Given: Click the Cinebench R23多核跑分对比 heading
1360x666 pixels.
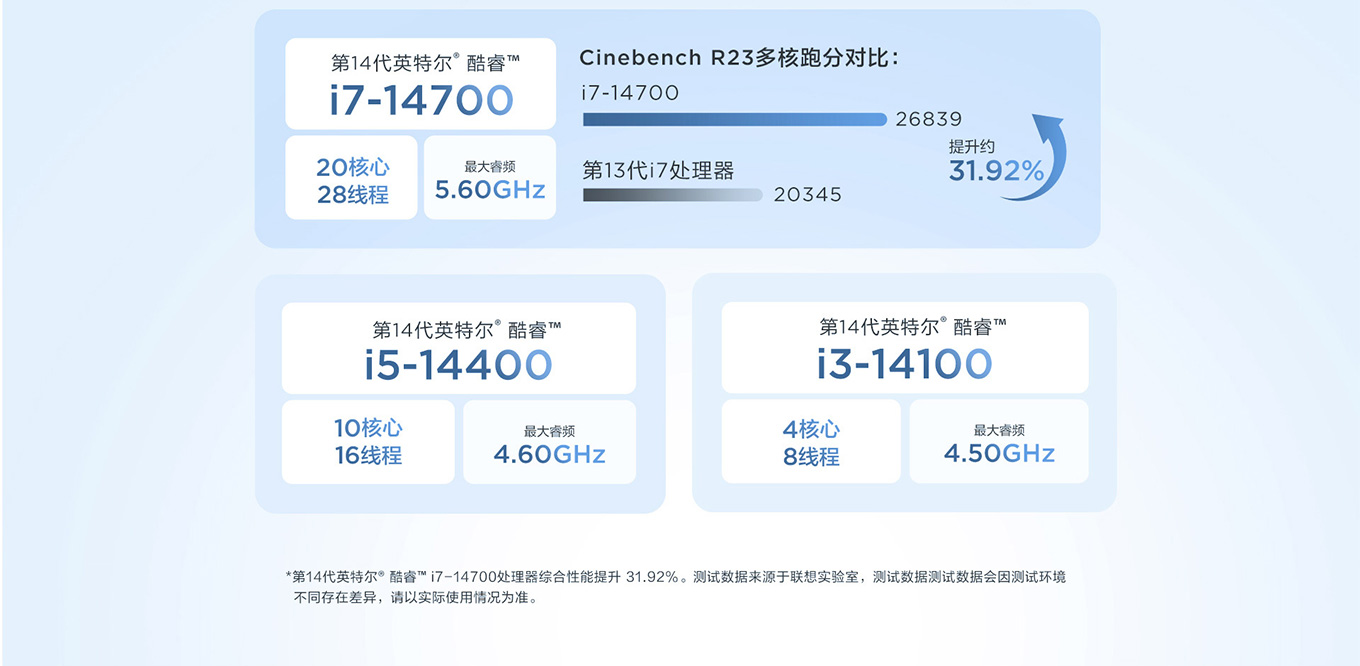Looking at the screenshot, I should click(739, 58).
